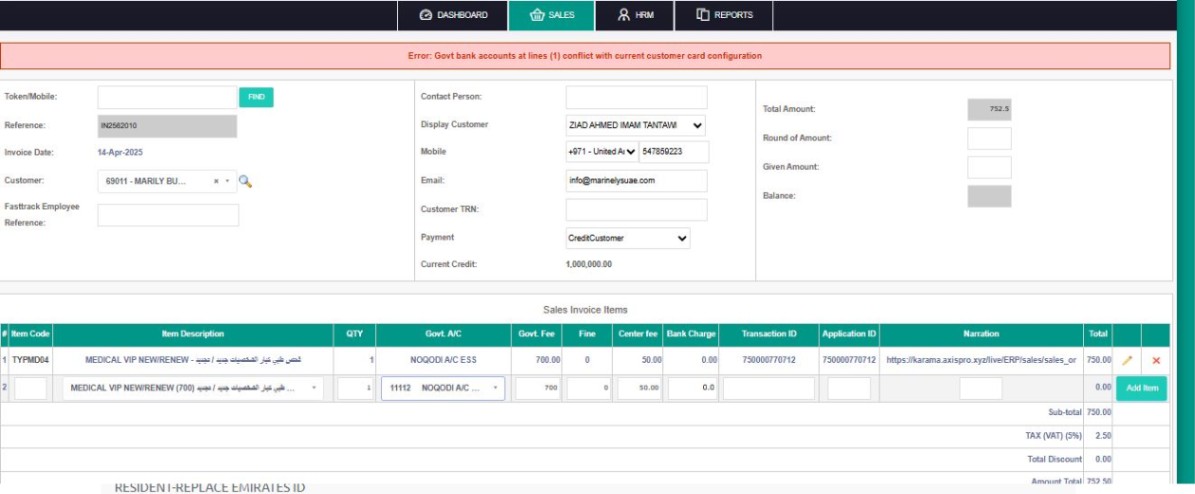Open the Payment CreditCustomer dropdown
Screen dimensions: 1195x494
click(622, 238)
